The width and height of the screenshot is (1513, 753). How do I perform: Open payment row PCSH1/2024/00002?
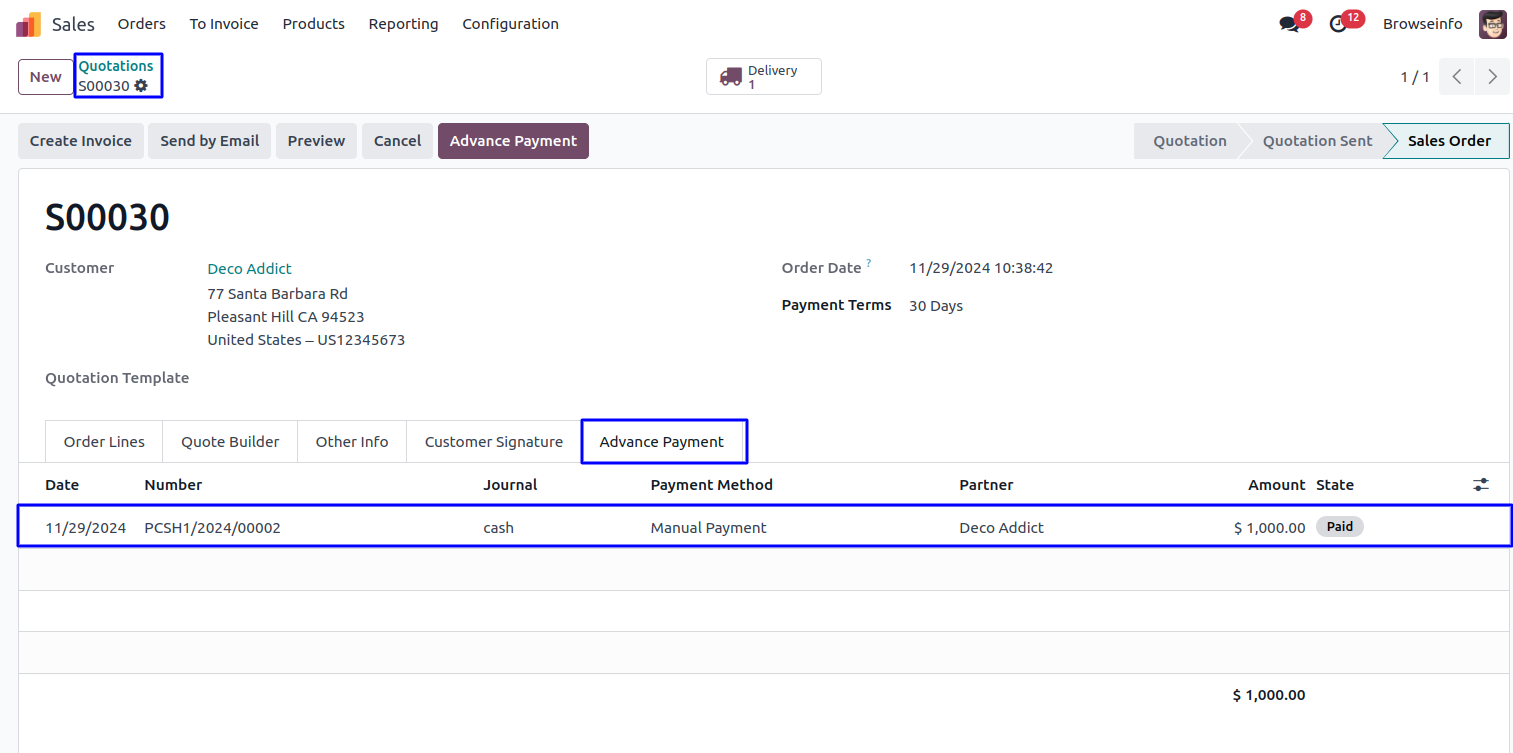212,528
